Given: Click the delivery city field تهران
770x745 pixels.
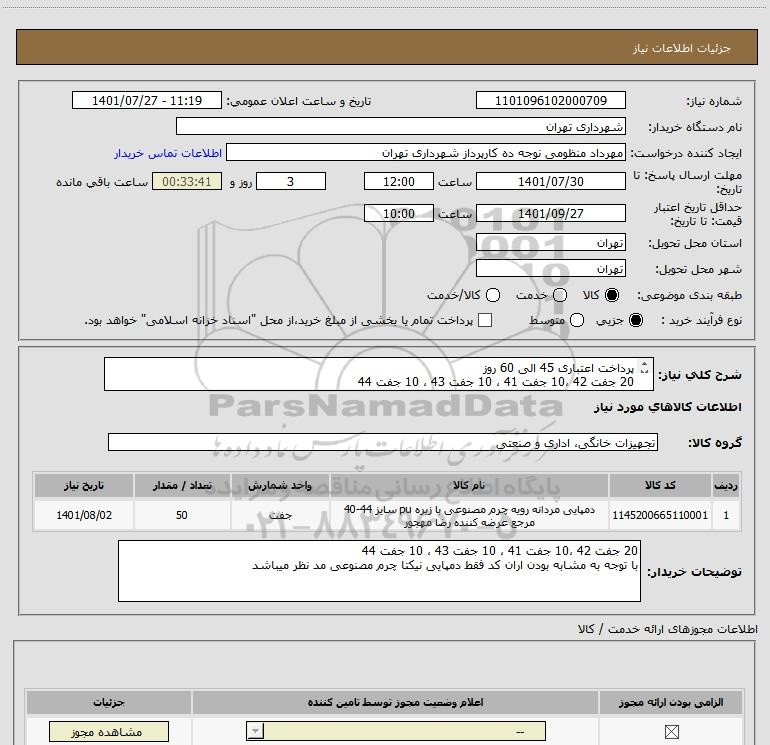Looking at the screenshot, I should pyautogui.click(x=550, y=269).
